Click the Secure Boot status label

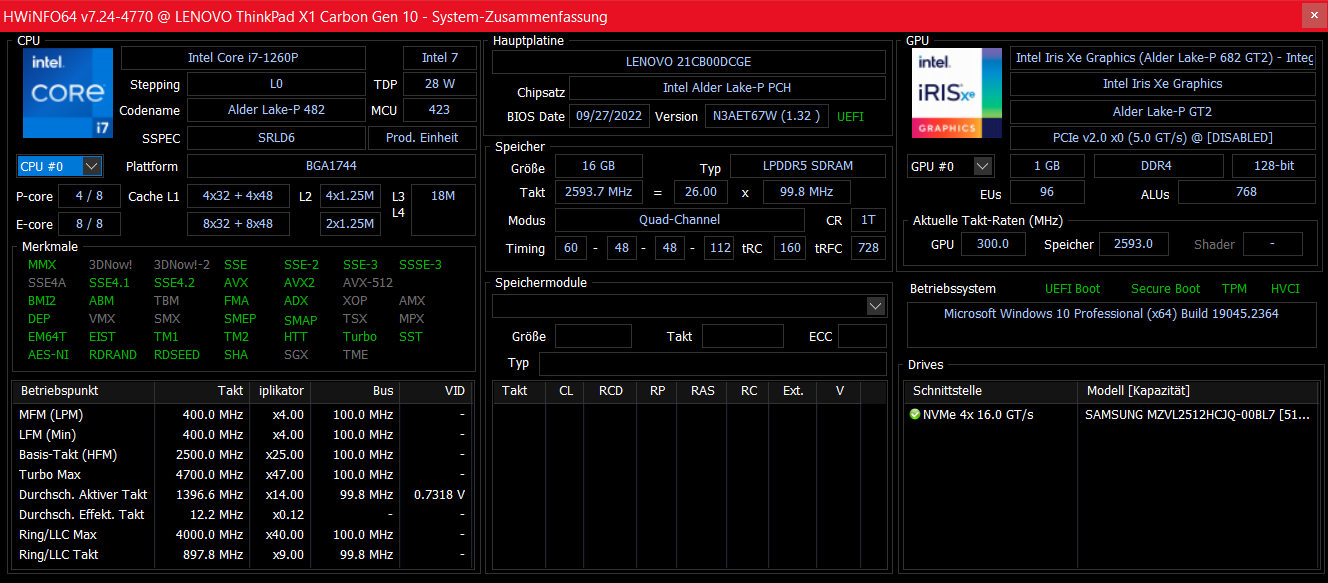pos(1165,289)
